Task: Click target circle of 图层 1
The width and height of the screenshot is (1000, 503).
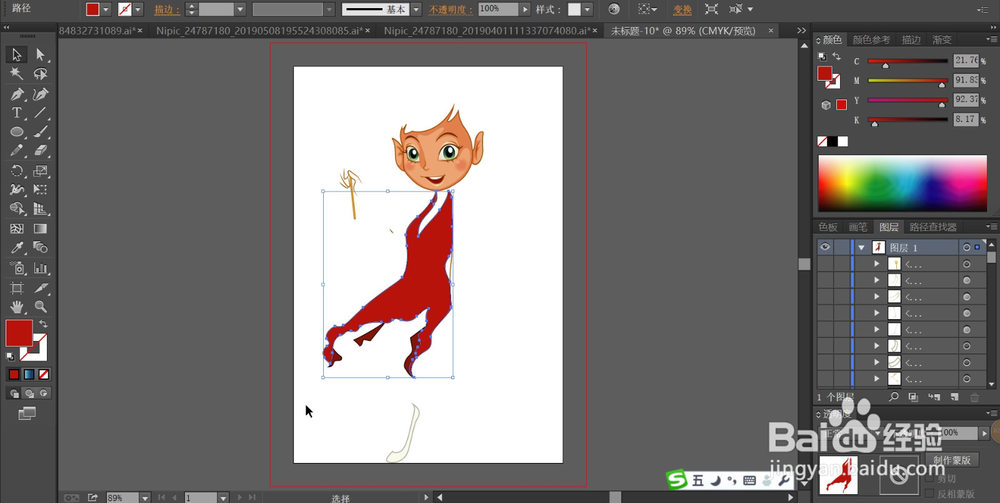Action: [x=967, y=247]
